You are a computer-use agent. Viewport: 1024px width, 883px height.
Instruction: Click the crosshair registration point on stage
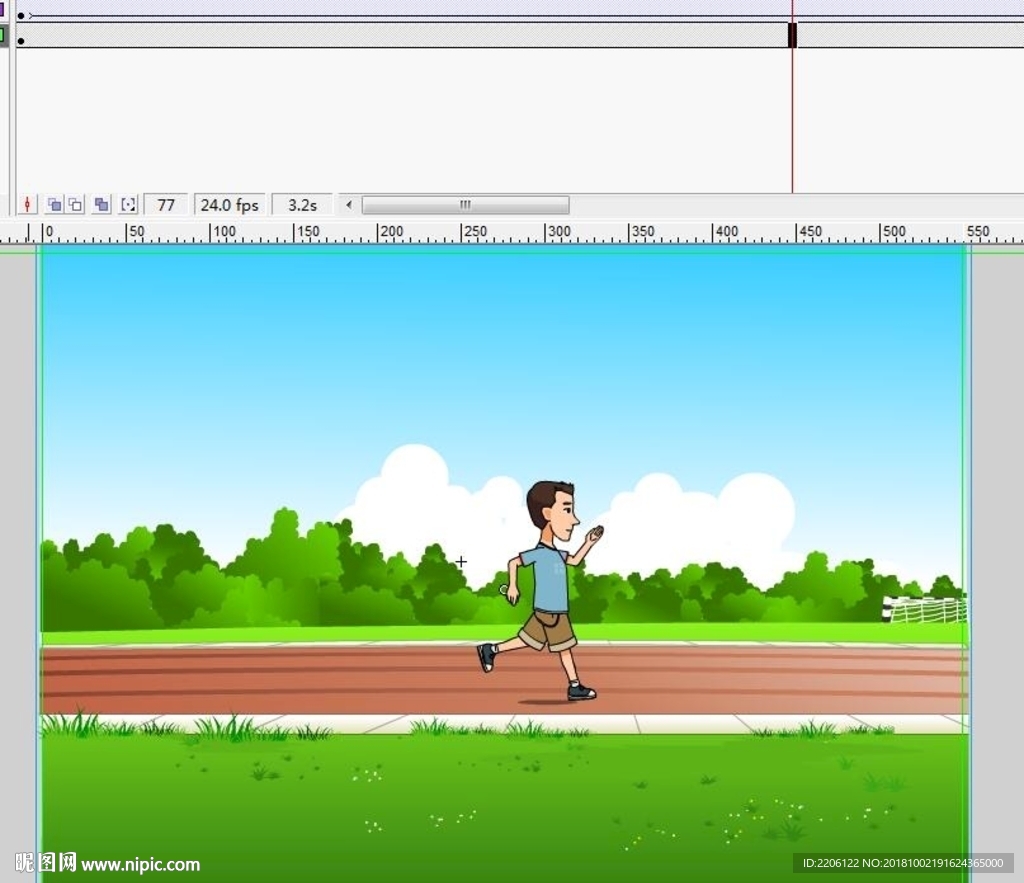click(x=461, y=562)
